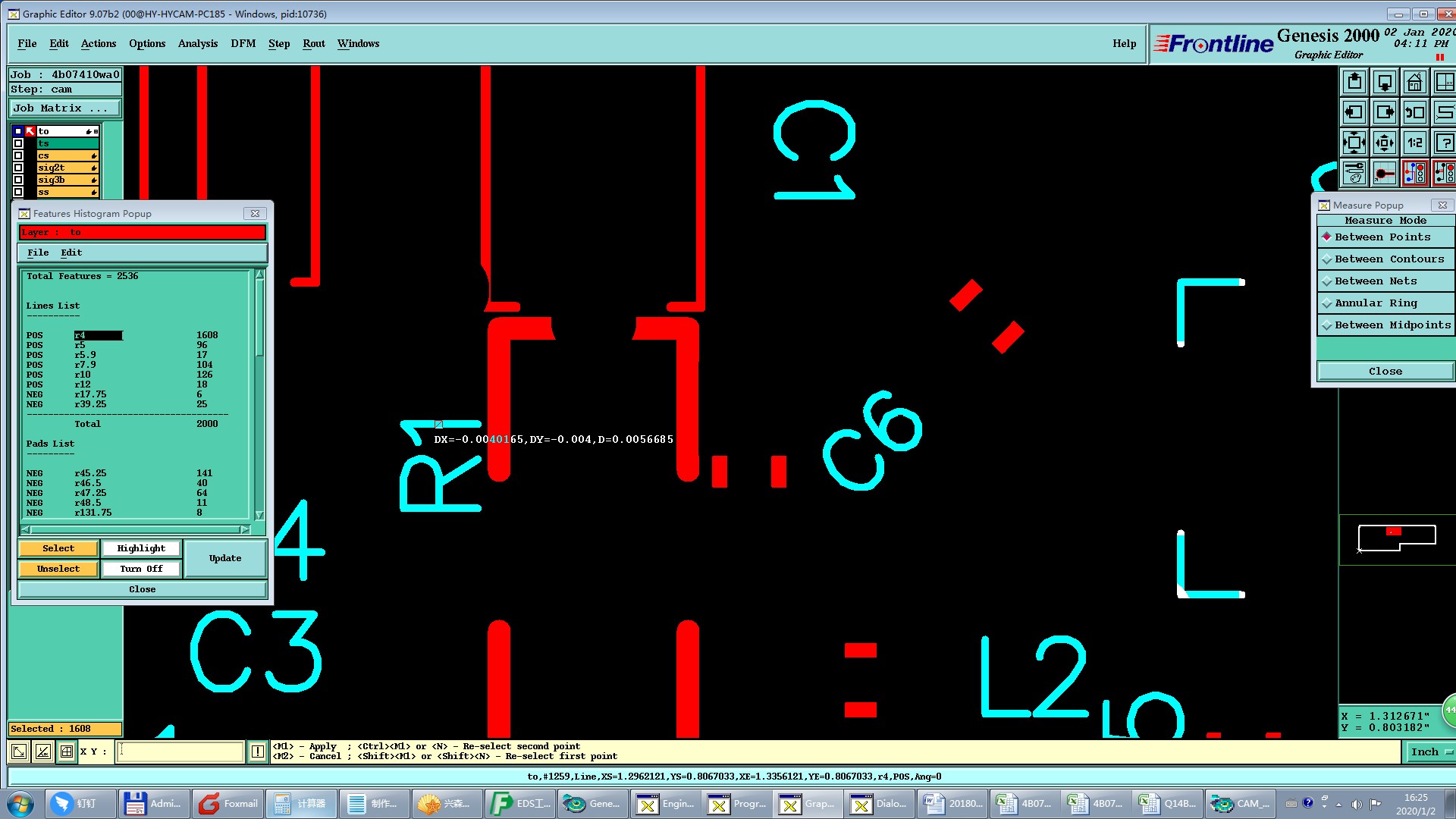Screen dimensions: 1456x819
Task: Click the Home view icon
Action: 1414,82
